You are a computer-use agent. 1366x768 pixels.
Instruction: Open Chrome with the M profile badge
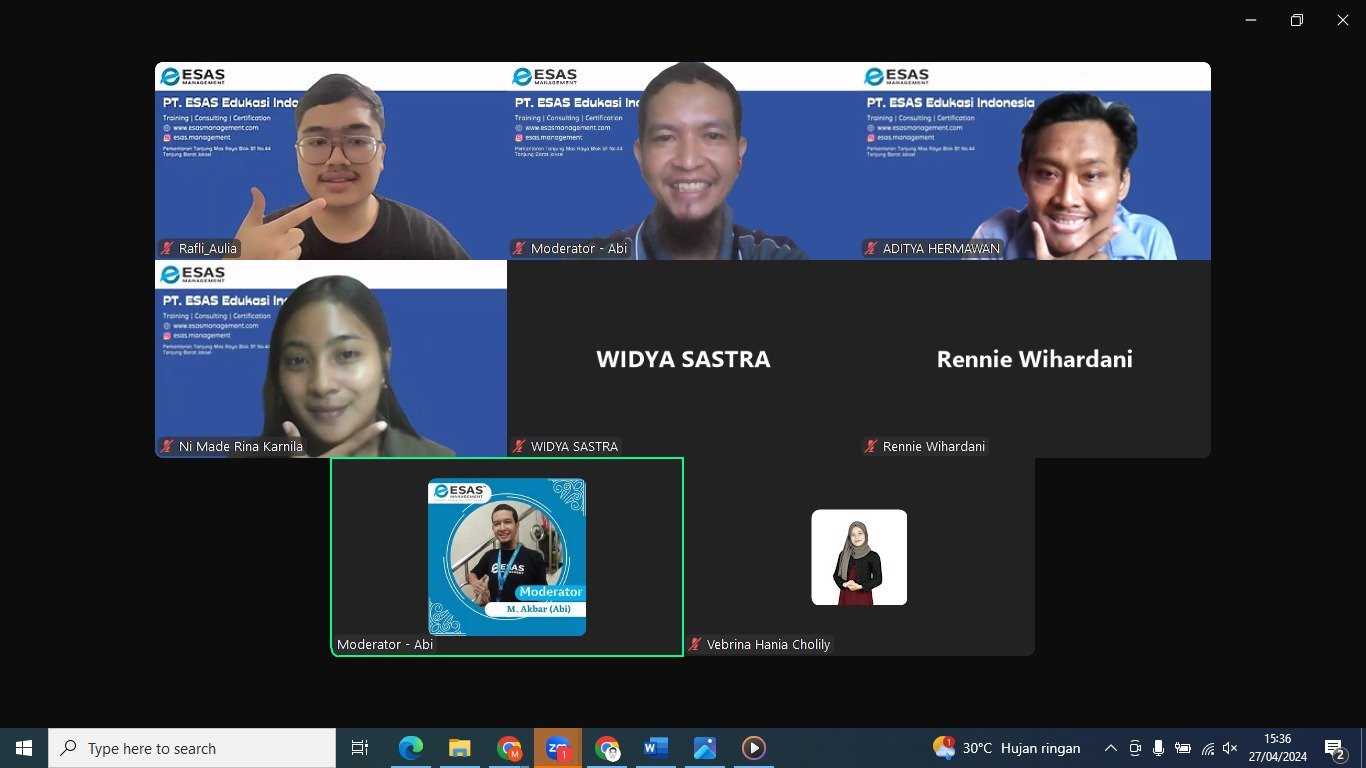(509, 748)
